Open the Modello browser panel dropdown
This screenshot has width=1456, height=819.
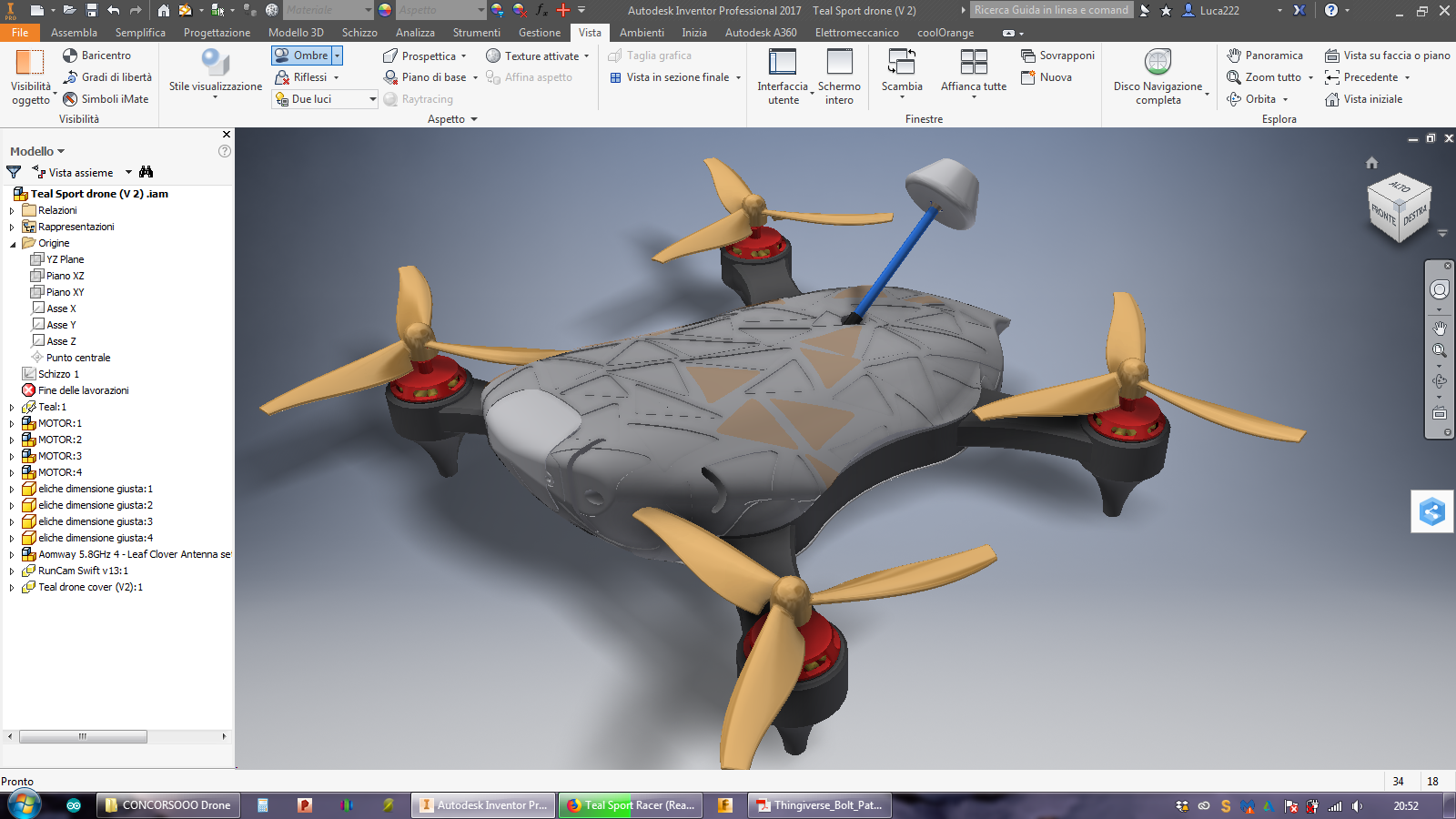pos(37,151)
